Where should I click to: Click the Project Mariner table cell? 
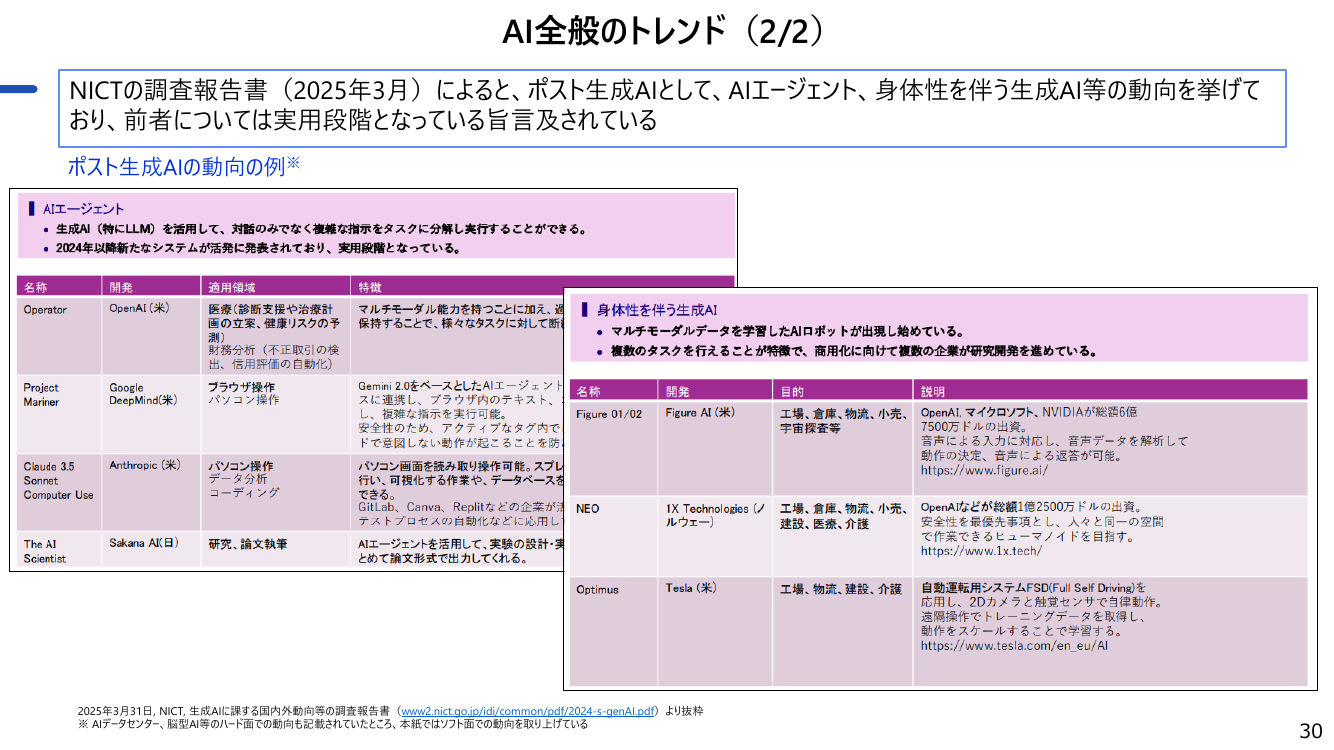(61, 414)
